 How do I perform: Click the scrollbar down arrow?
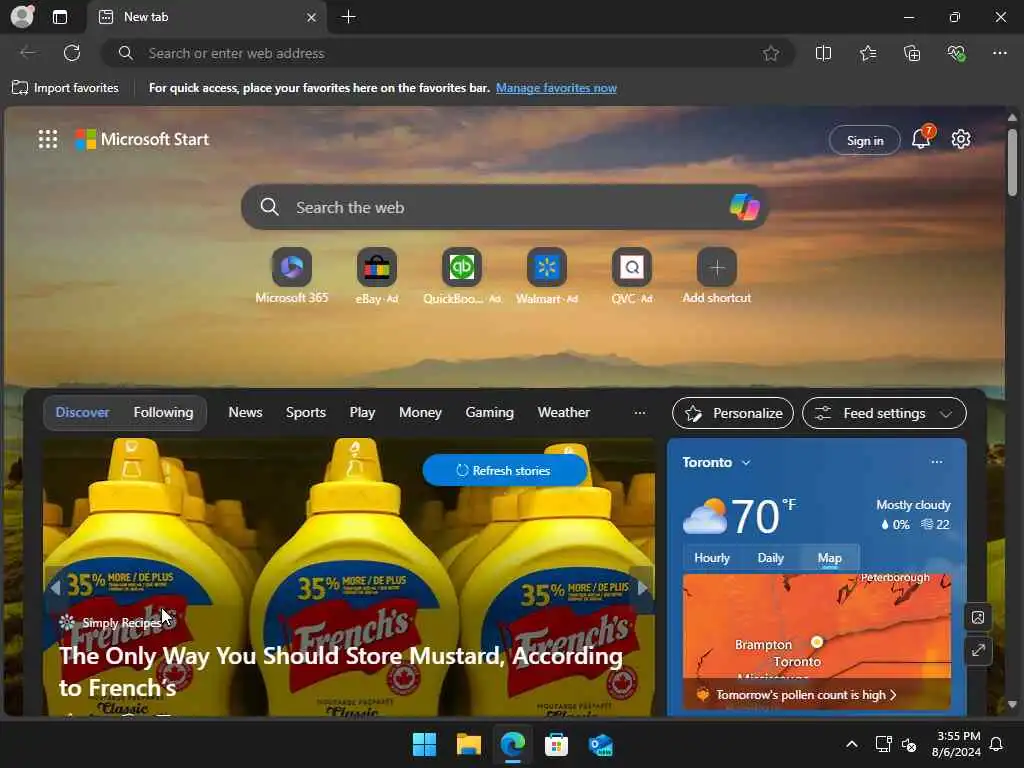click(1012, 705)
